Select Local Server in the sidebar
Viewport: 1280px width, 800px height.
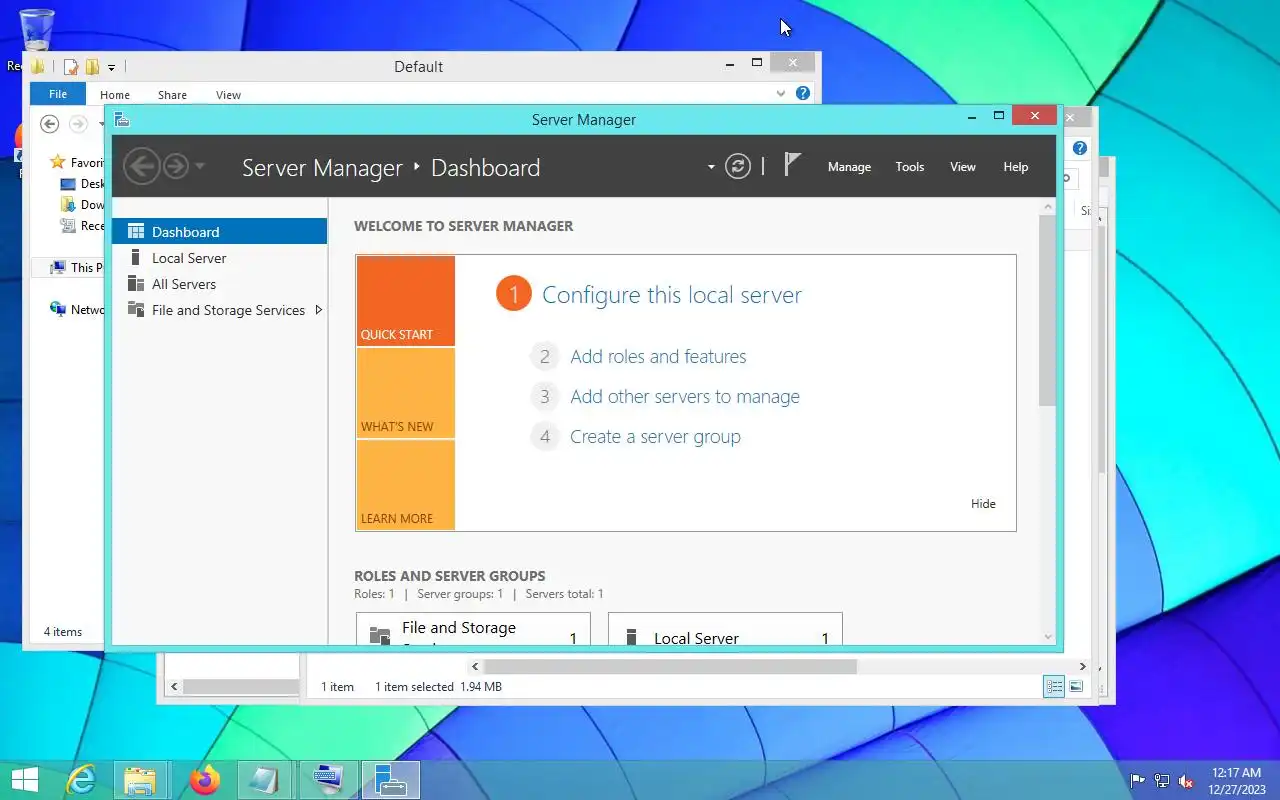point(219,258)
